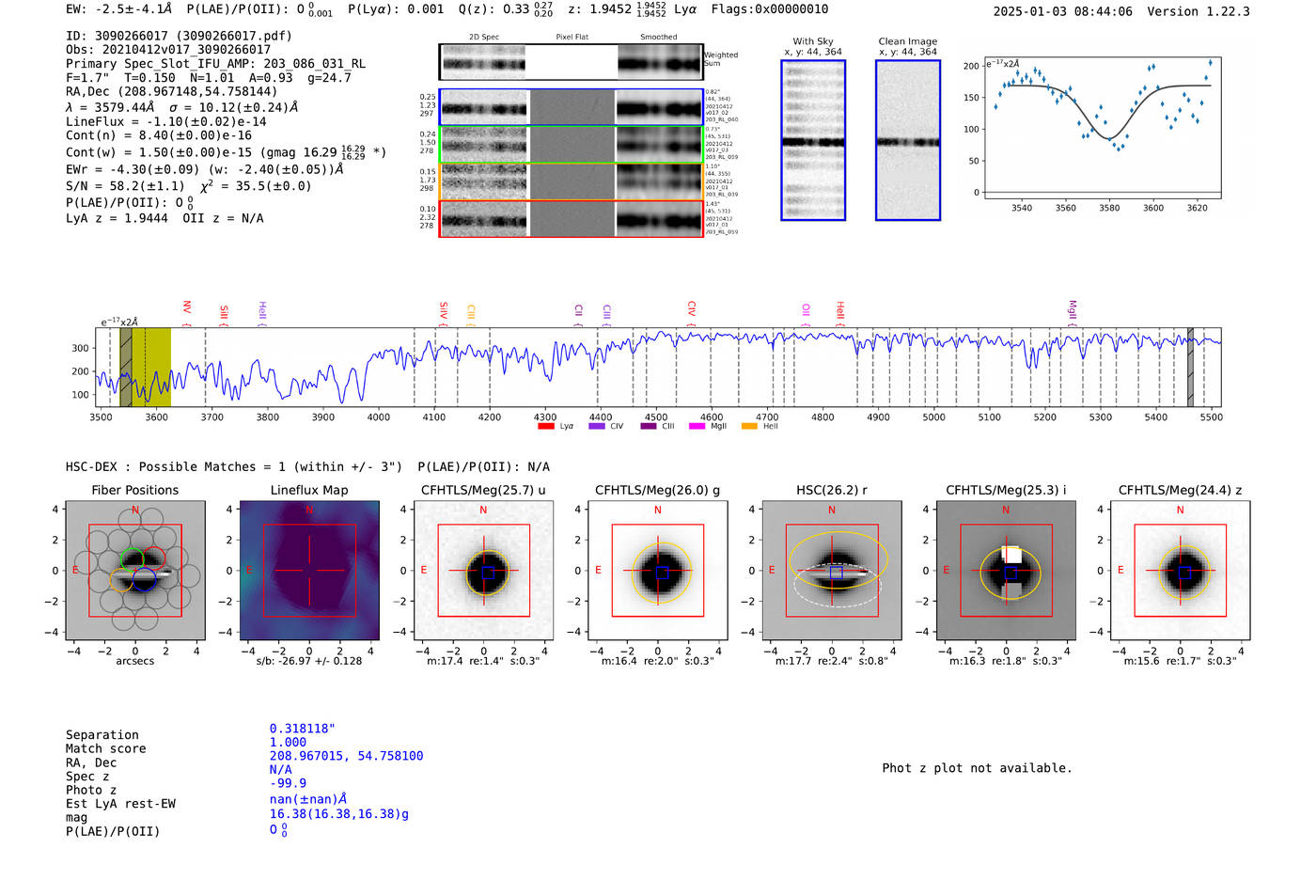Image resolution: width=1316 pixels, height=896 pixels.
Task: Open the Lineflux Map panel
Action: (x=309, y=571)
